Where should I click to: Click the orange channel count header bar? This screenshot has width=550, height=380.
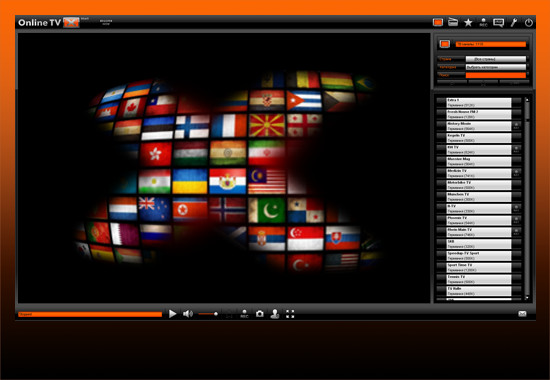click(491, 44)
